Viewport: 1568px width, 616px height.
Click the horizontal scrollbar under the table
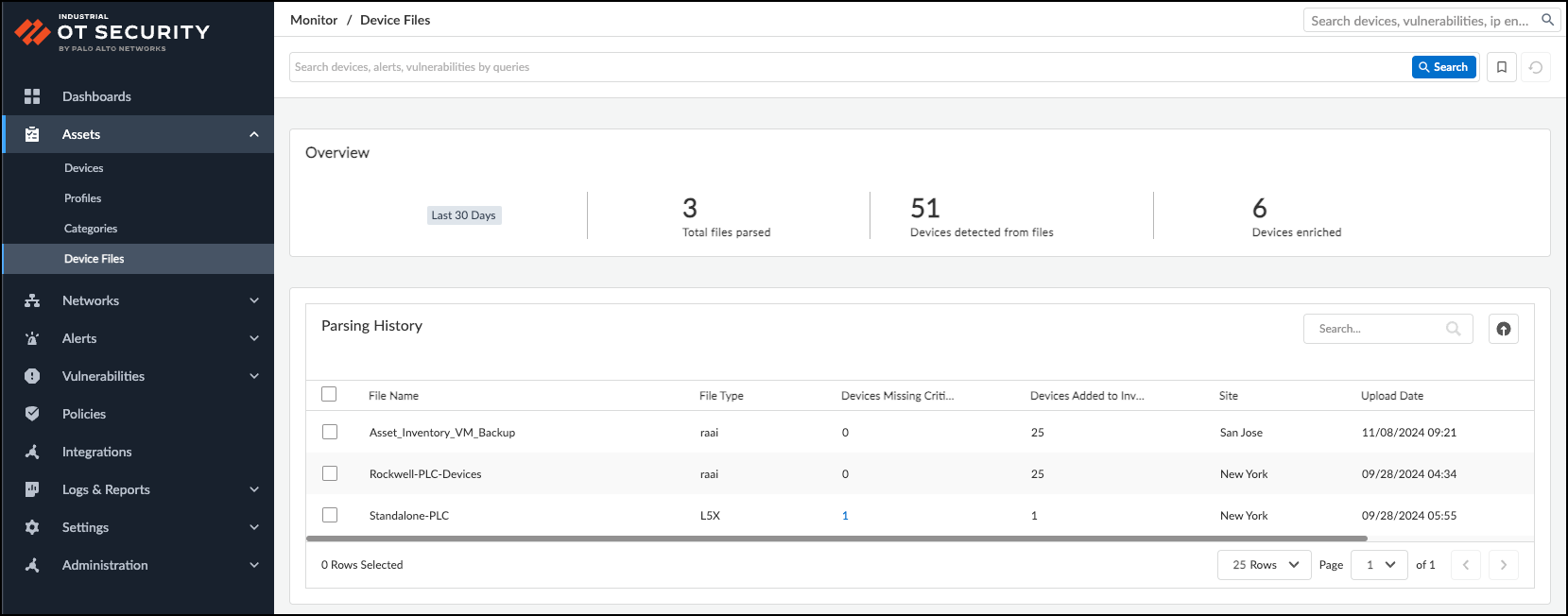(836, 539)
